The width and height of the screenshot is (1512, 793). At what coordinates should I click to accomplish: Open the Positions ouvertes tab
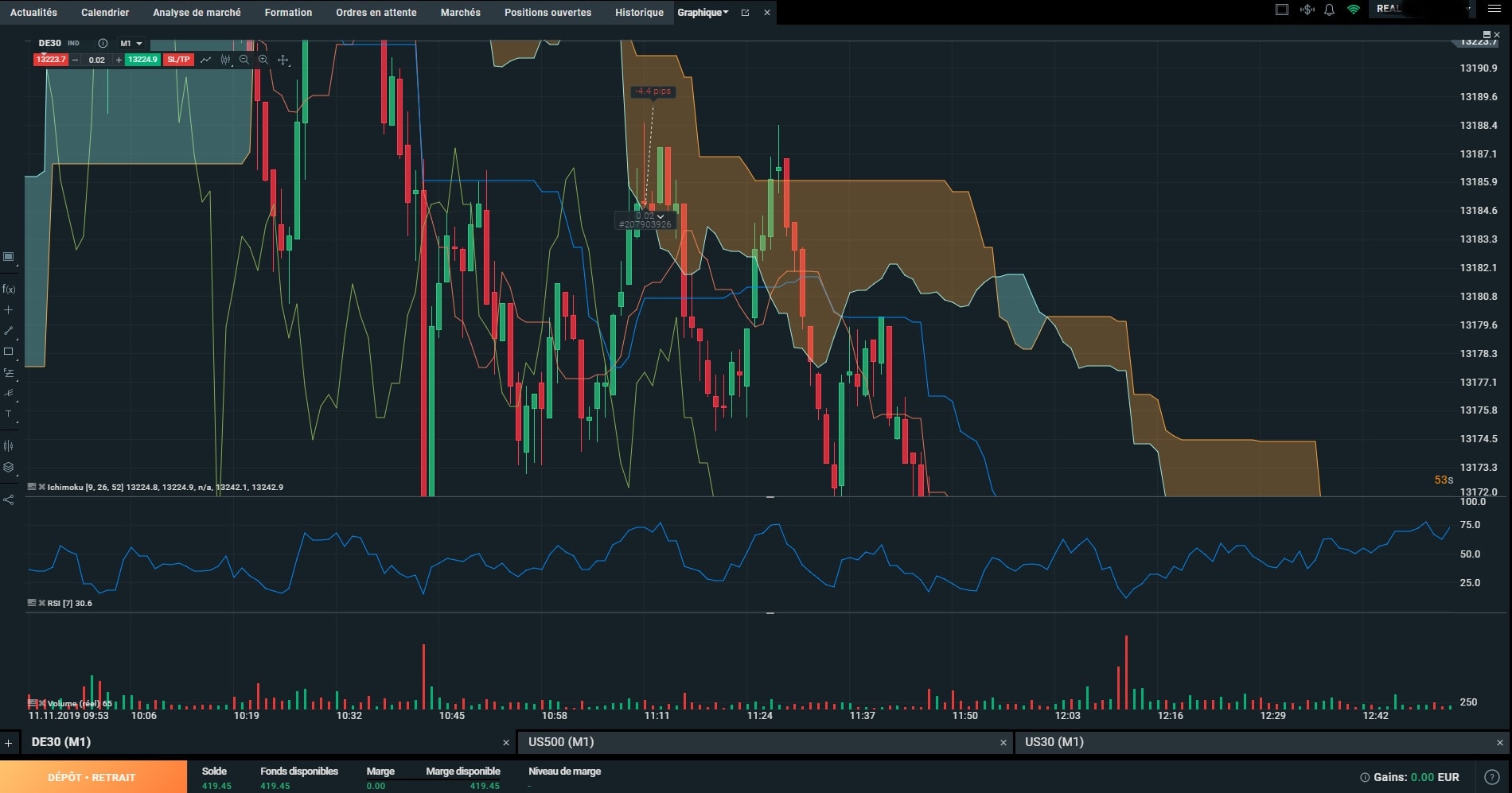548,13
